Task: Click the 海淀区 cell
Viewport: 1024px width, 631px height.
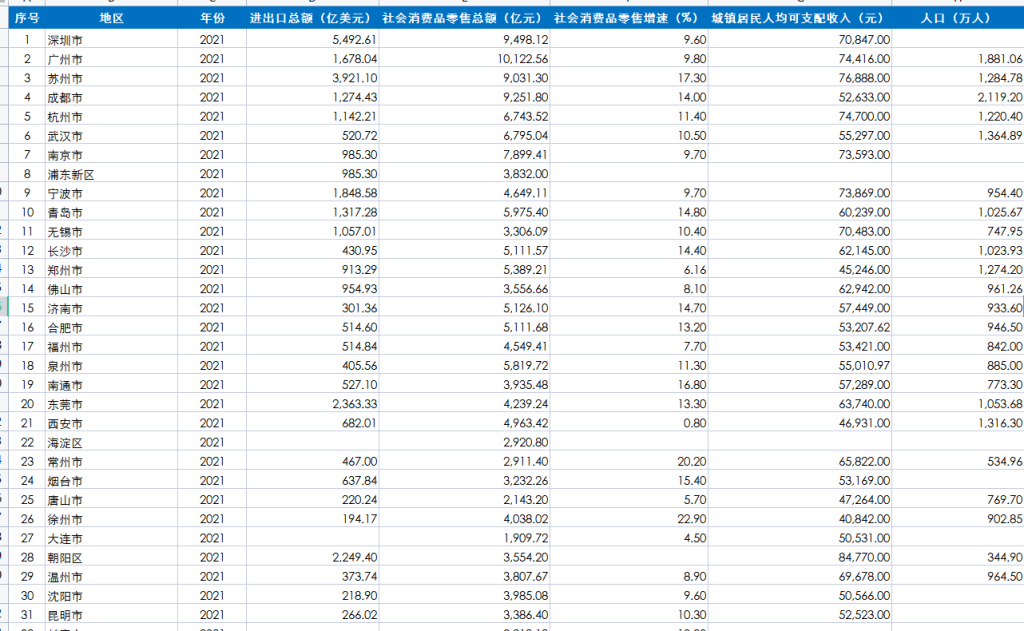Action: coord(111,442)
